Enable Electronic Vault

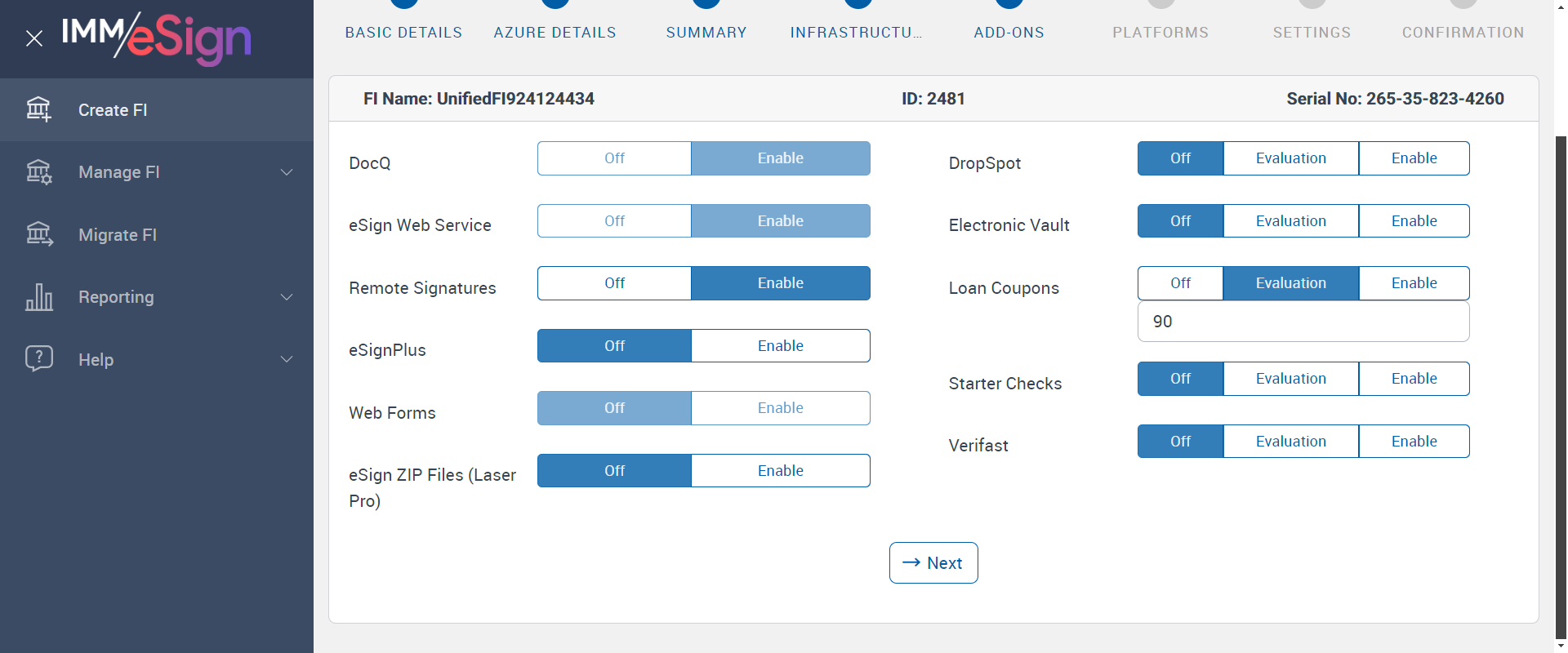(x=1414, y=221)
